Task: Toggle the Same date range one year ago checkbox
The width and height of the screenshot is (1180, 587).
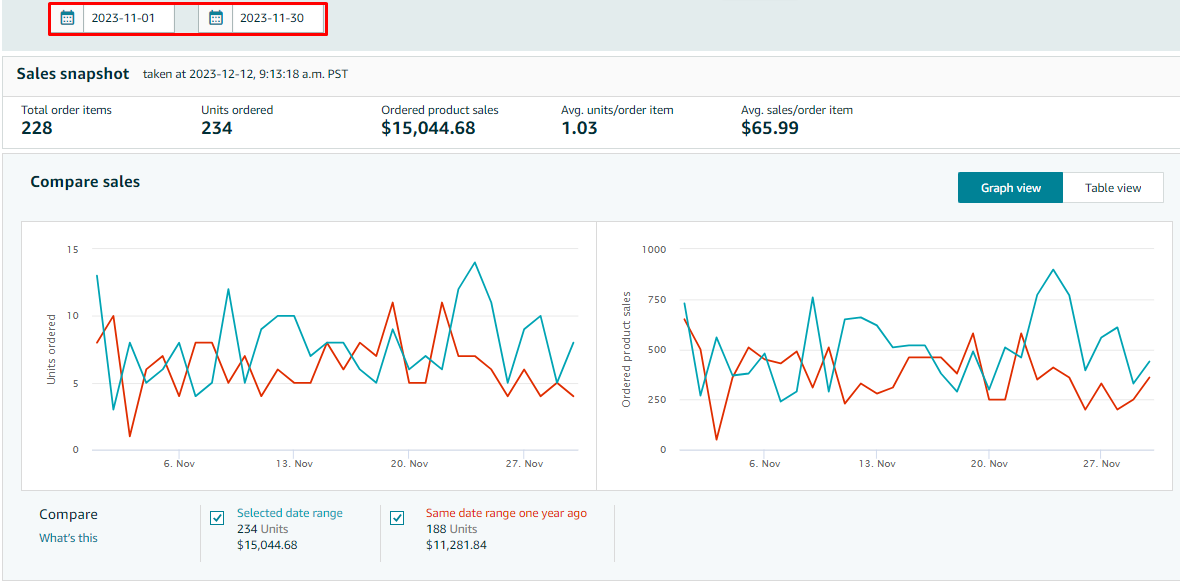Action: tap(397, 518)
